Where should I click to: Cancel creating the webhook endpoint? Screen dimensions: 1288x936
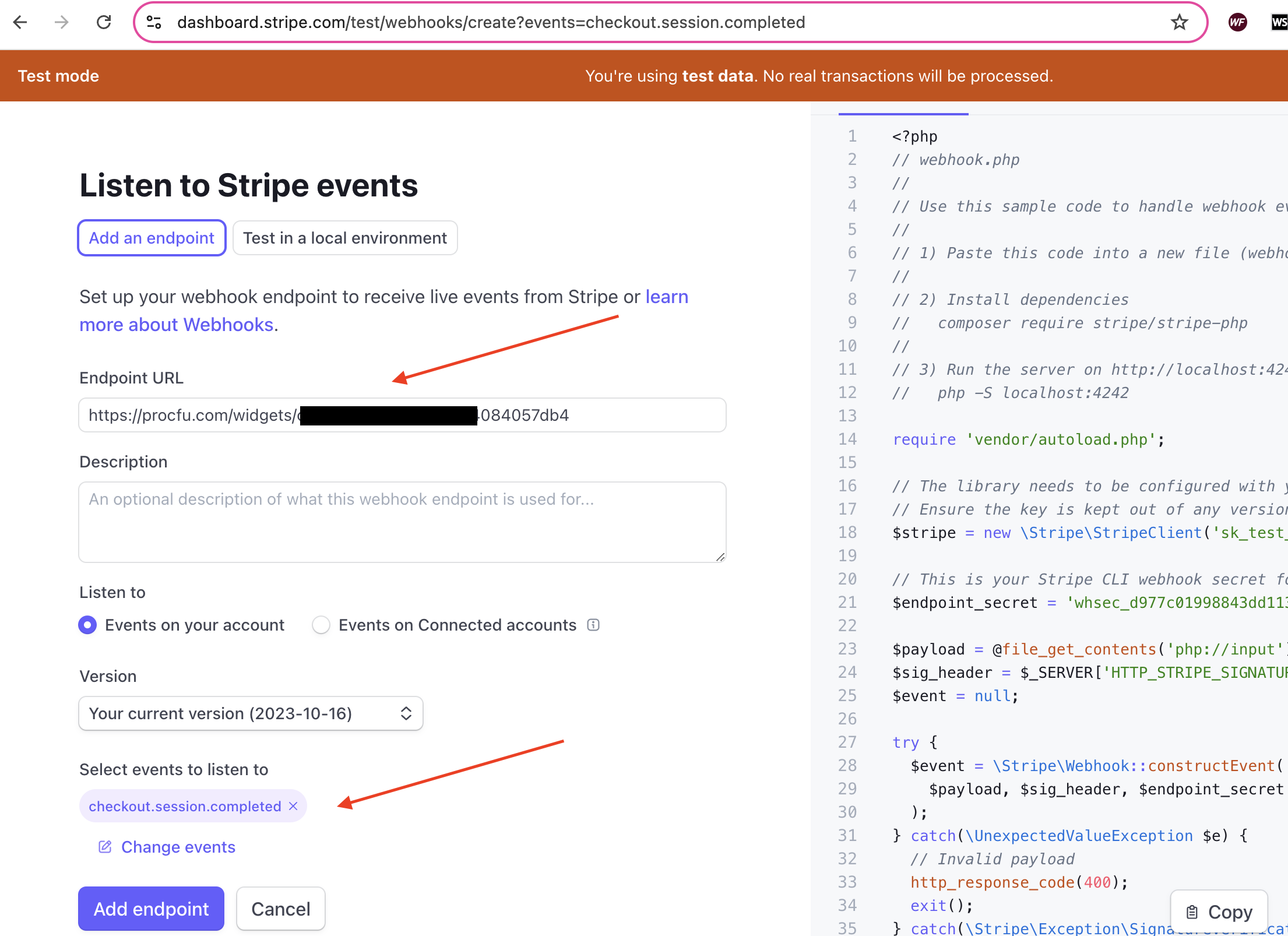(x=280, y=909)
